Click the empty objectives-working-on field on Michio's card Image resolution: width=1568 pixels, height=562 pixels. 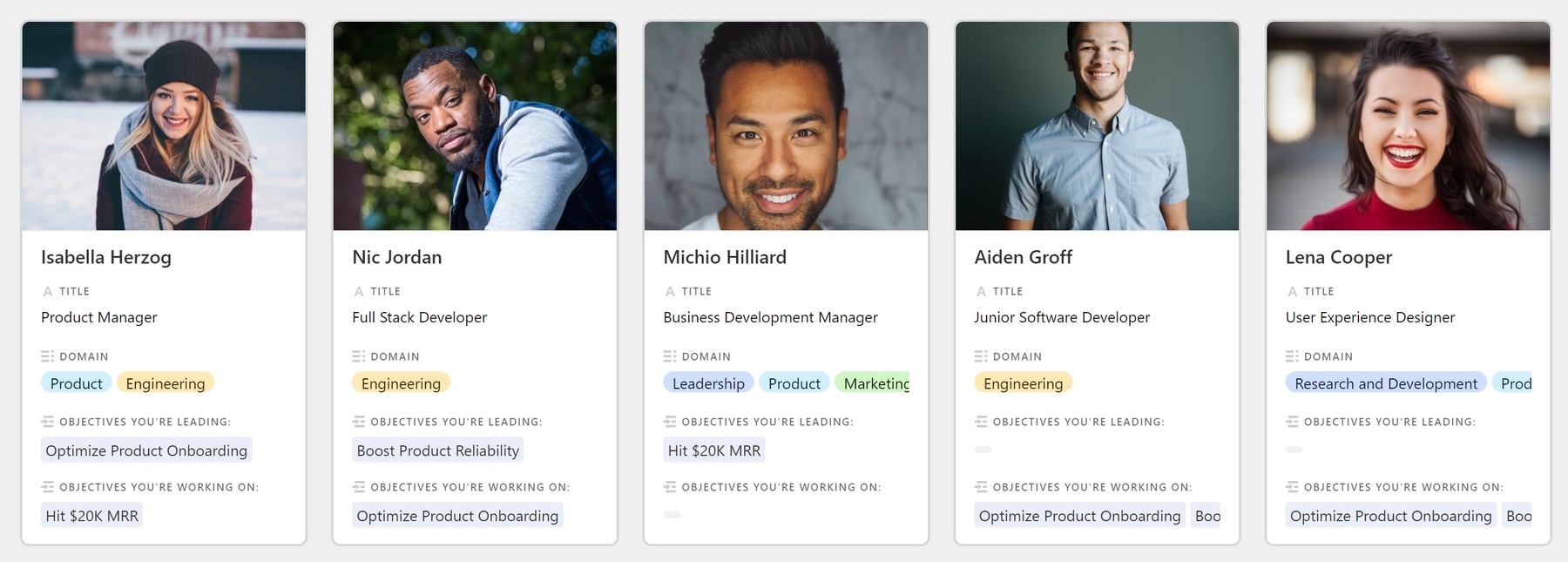pos(672,515)
